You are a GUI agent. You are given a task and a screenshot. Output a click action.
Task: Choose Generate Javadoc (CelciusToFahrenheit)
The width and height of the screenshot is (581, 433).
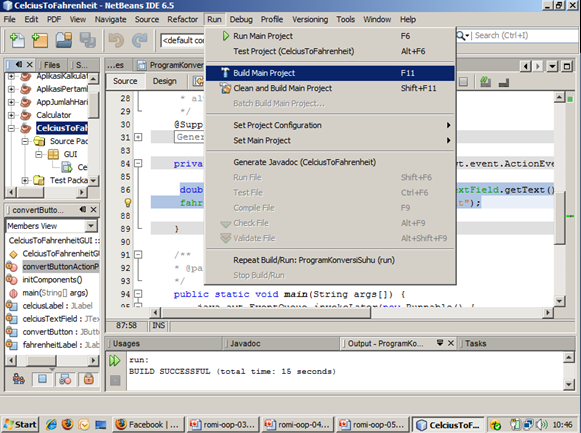point(330,162)
